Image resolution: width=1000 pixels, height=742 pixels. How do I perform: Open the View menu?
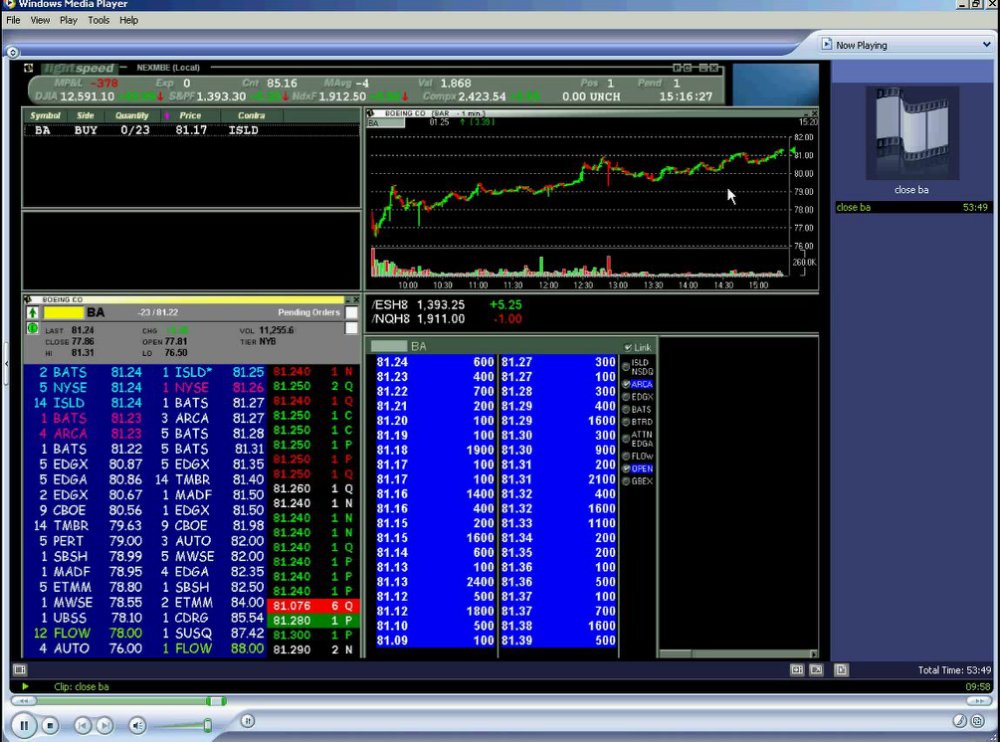click(x=40, y=20)
